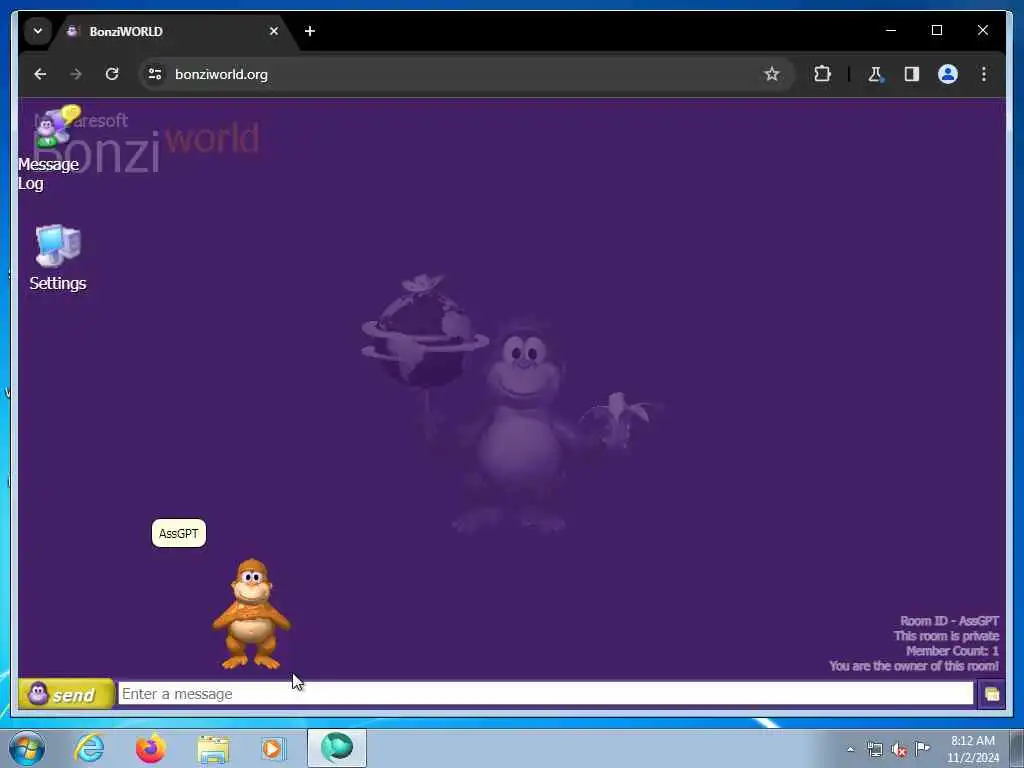Launch Firefox from the taskbar
Viewport: 1024px width, 768px height.
(x=151, y=748)
